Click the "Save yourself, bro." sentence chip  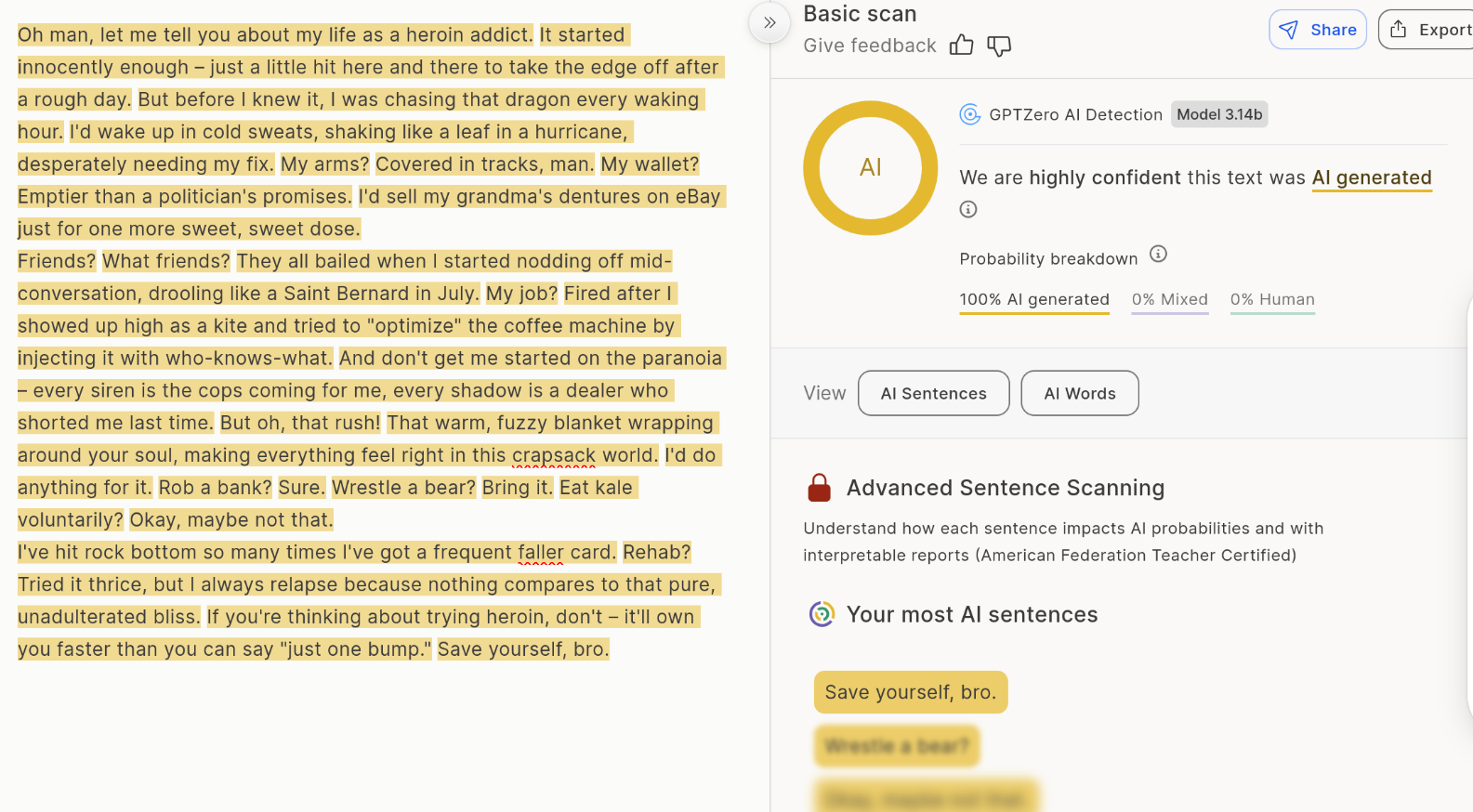(x=910, y=692)
